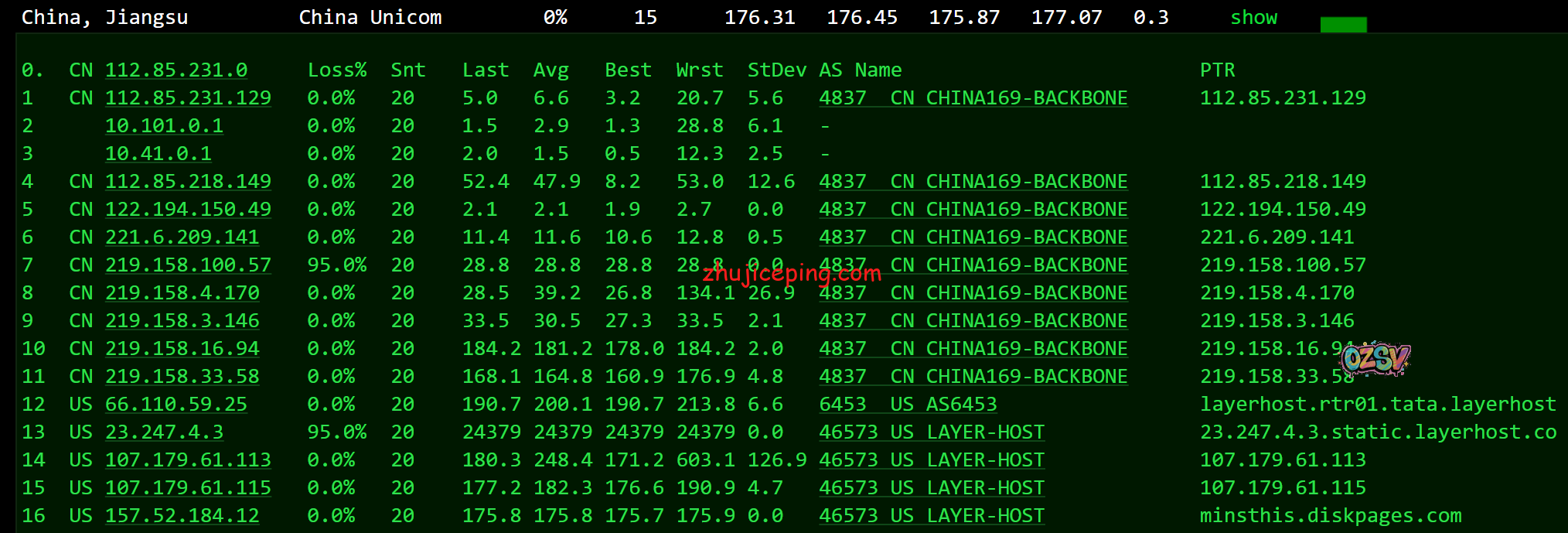This screenshot has height=533, width=1568.
Task: Click the zhujiceping.com watermark text
Action: [792, 273]
